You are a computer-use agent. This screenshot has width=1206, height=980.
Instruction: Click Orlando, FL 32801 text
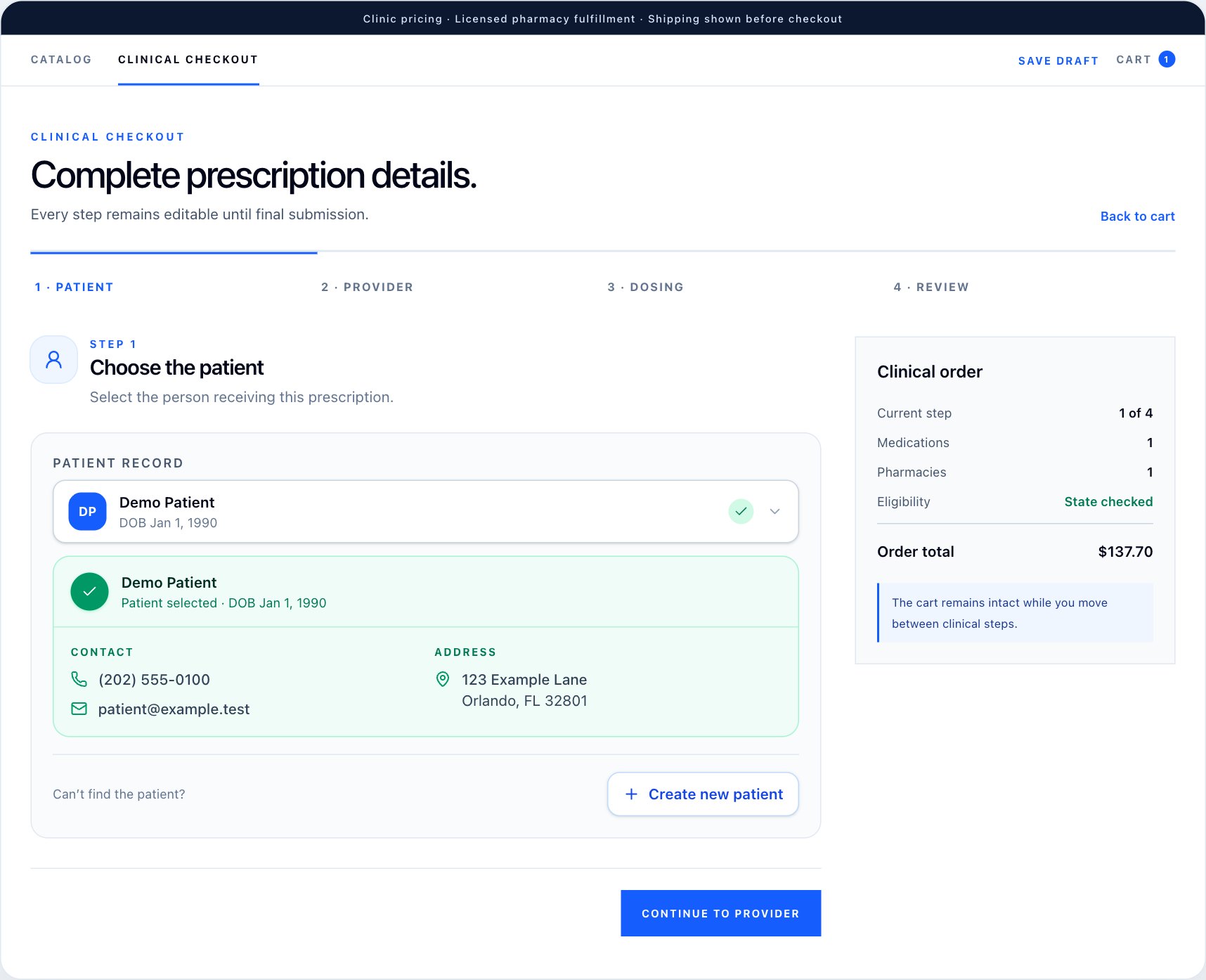click(x=524, y=701)
